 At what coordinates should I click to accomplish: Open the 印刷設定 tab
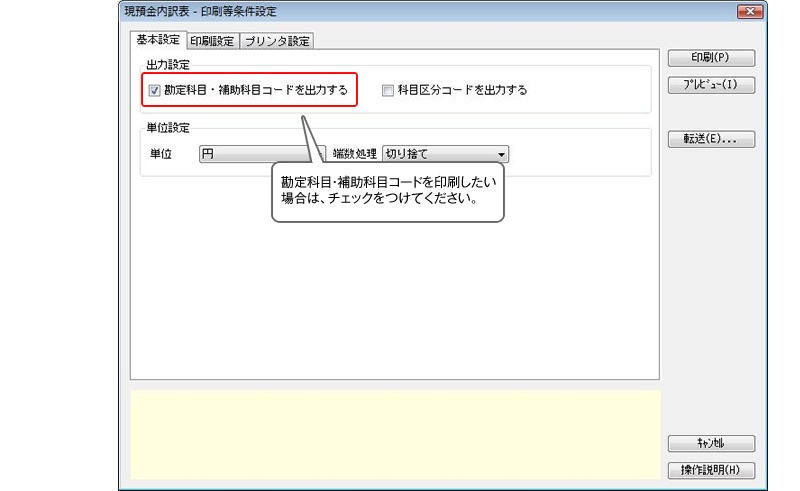[211, 41]
